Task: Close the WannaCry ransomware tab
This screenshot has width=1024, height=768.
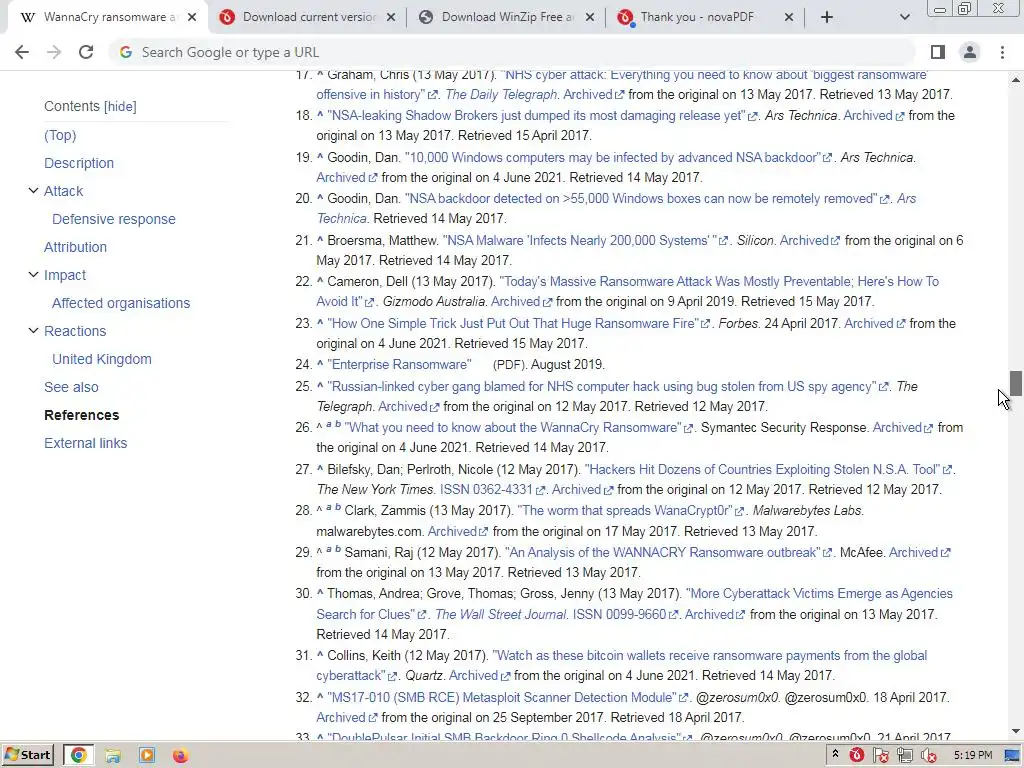Action: [x=192, y=17]
